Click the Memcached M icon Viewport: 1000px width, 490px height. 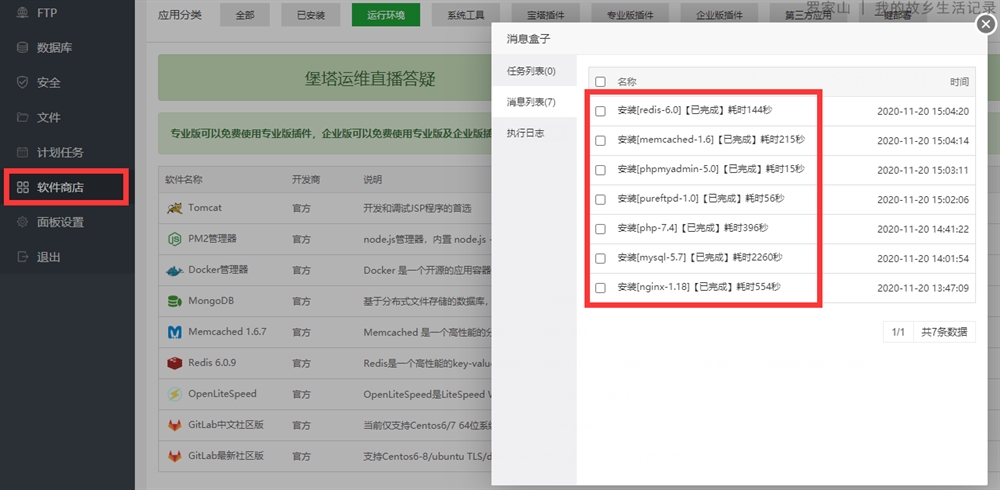point(175,332)
